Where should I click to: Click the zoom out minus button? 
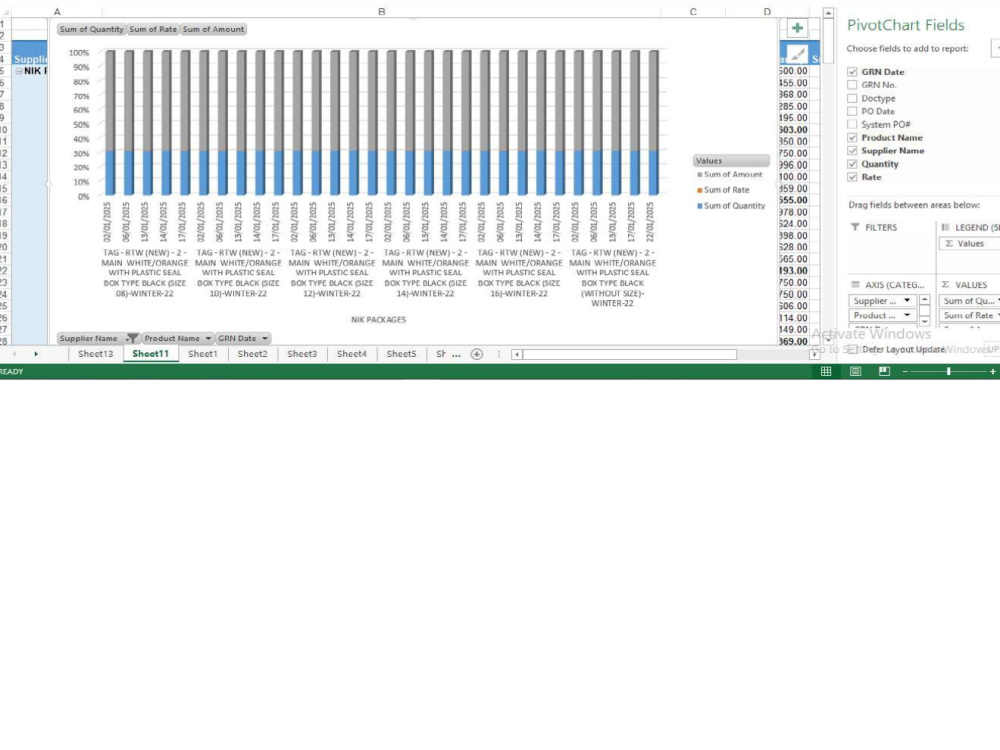pyautogui.click(x=905, y=371)
